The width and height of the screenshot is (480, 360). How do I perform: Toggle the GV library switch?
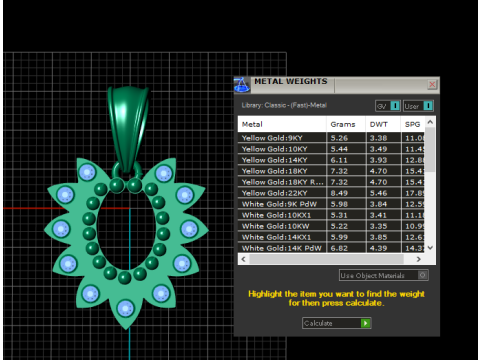pos(388,106)
